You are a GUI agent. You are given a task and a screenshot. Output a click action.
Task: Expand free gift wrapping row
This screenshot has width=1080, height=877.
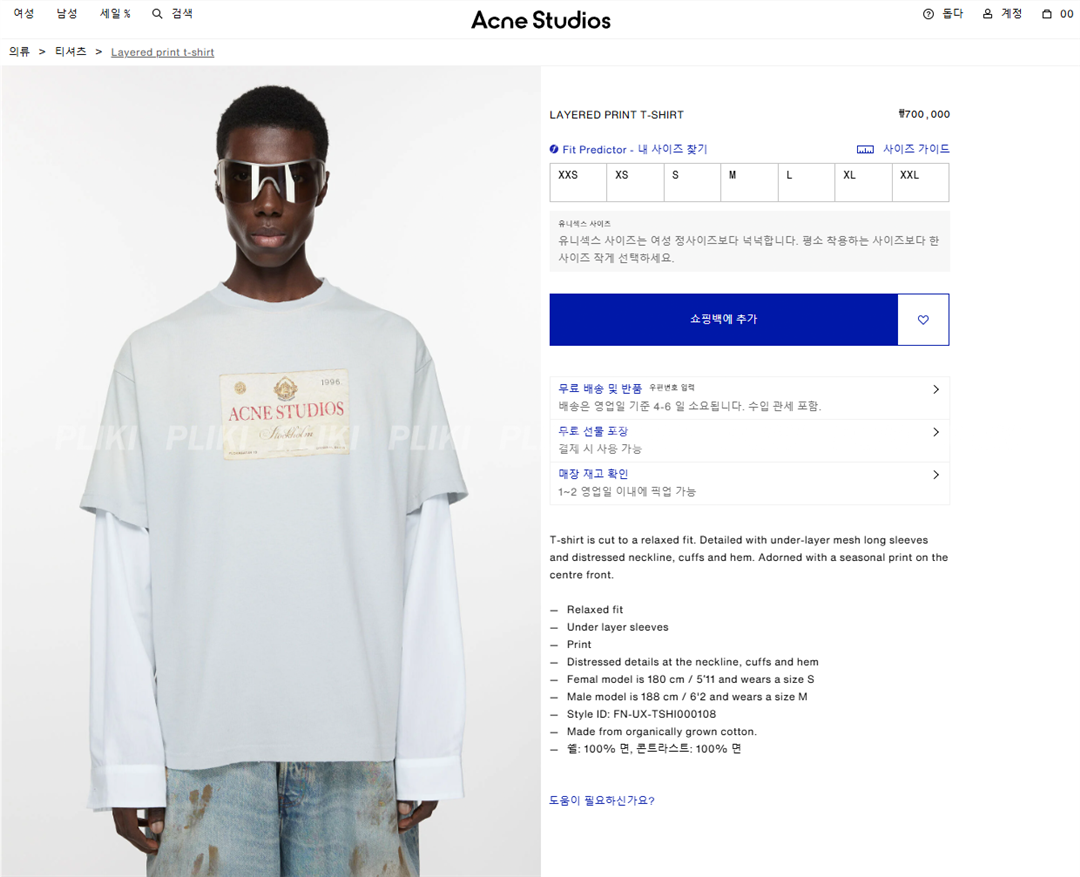749,441
